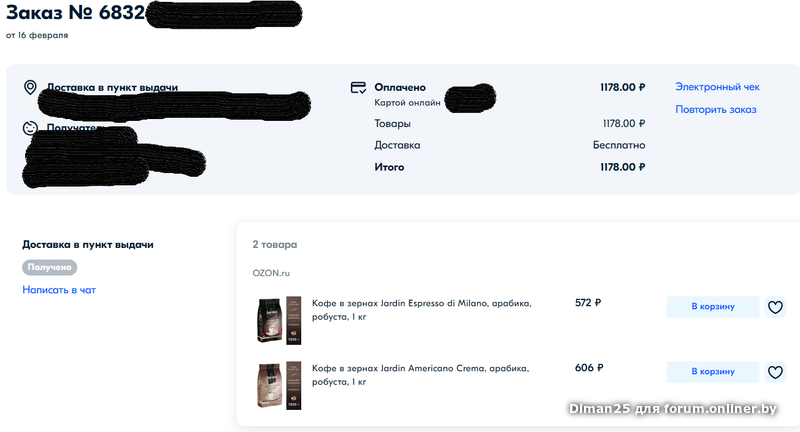Open Написать в чат link
The image size is (800, 432).
(x=59, y=290)
